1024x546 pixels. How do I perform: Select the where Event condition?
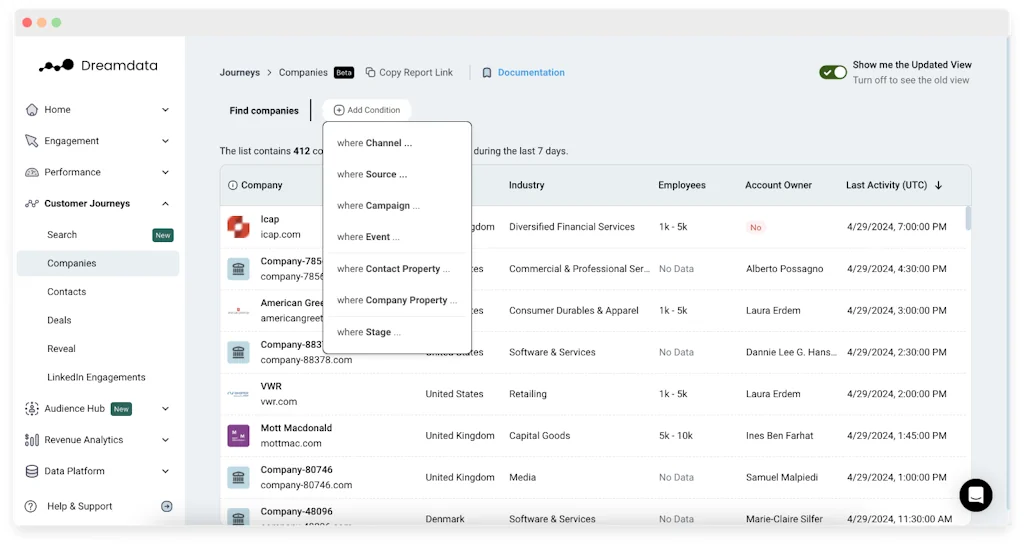click(397, 237)
